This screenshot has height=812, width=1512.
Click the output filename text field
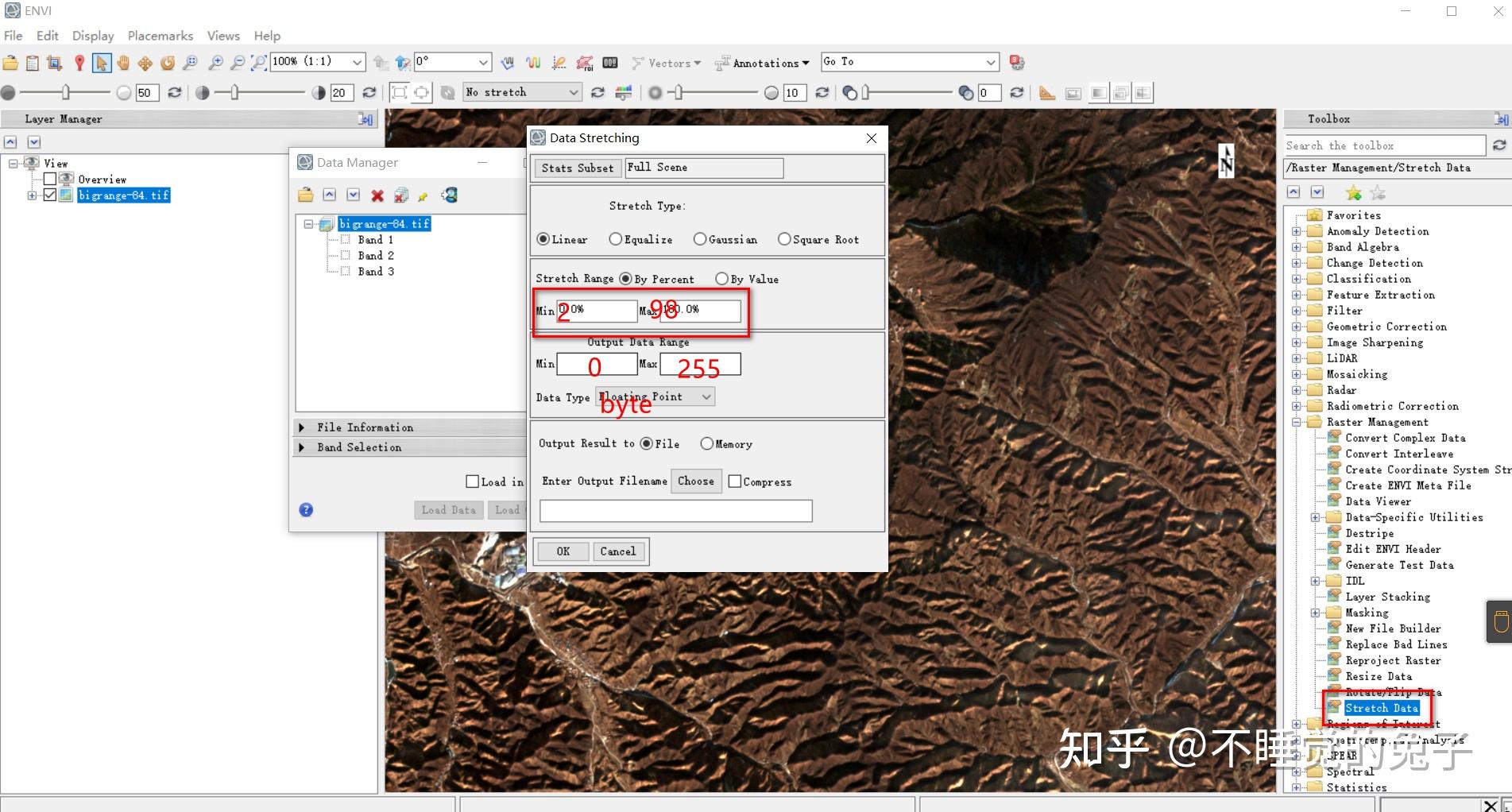click(676, 511)
